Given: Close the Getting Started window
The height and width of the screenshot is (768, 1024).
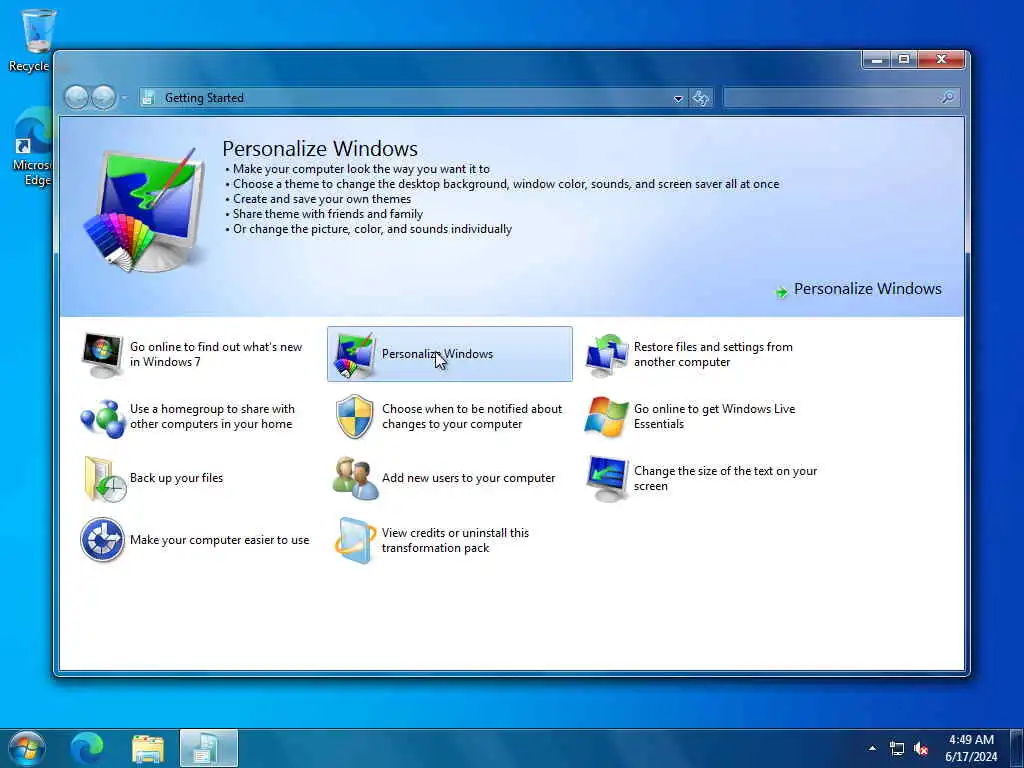Looking at the screenshot, I should coord(941,59).
